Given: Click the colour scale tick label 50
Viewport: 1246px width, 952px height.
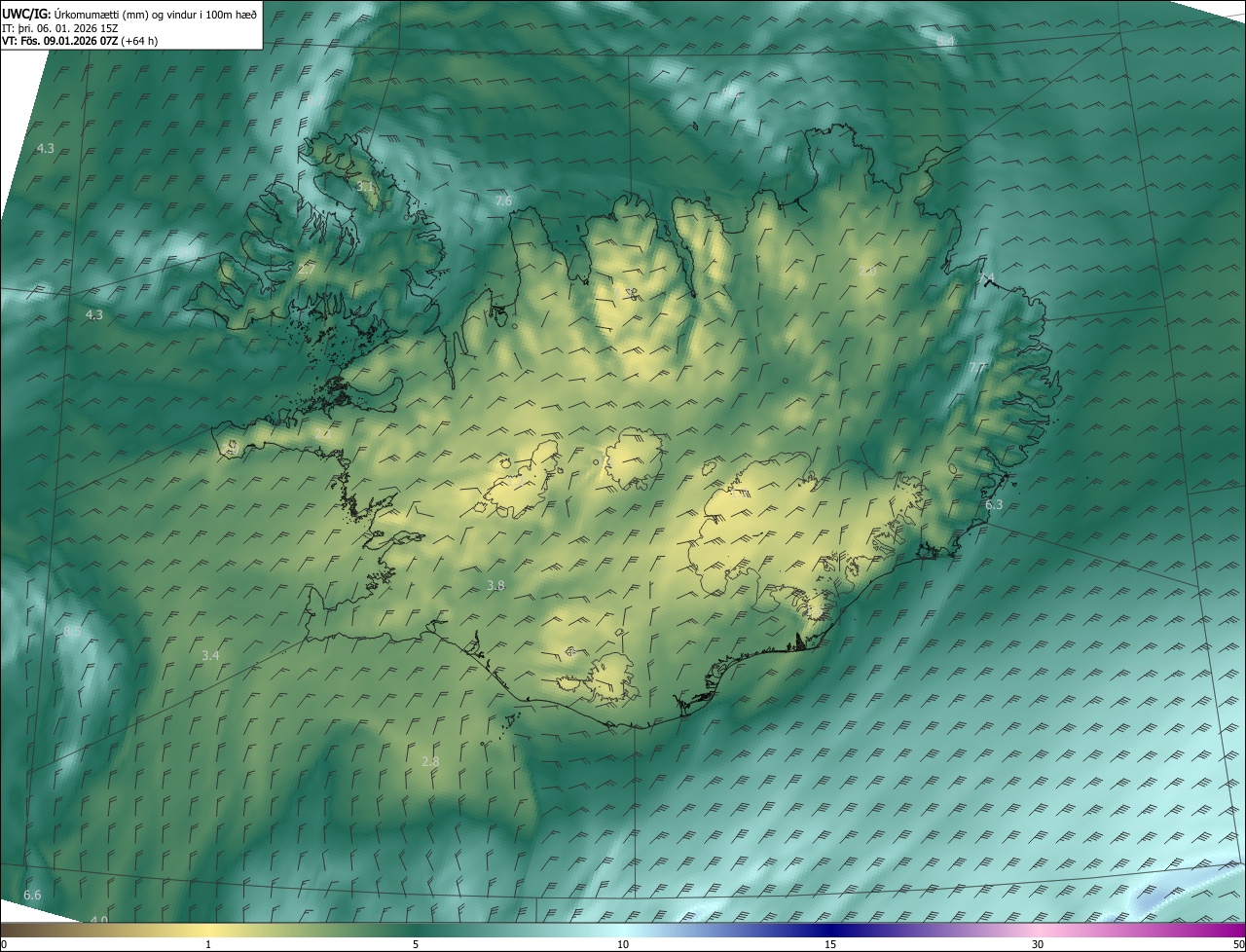Looking at the screenshot, I should pos(1238,944).
